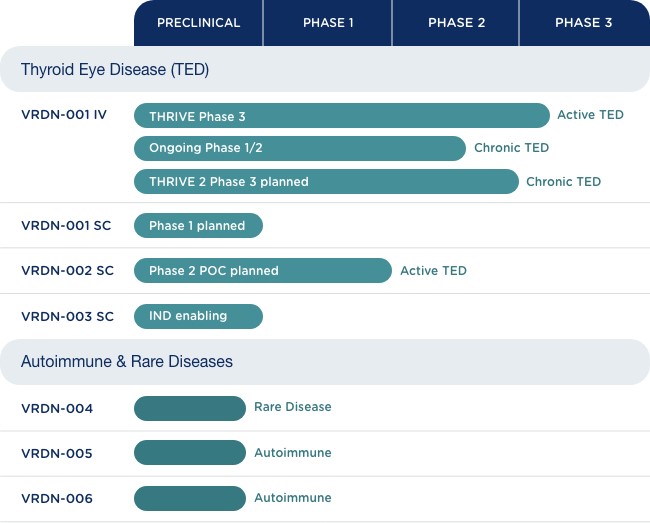Select the PRECLINICAL column header

click(x=198, y=23)
